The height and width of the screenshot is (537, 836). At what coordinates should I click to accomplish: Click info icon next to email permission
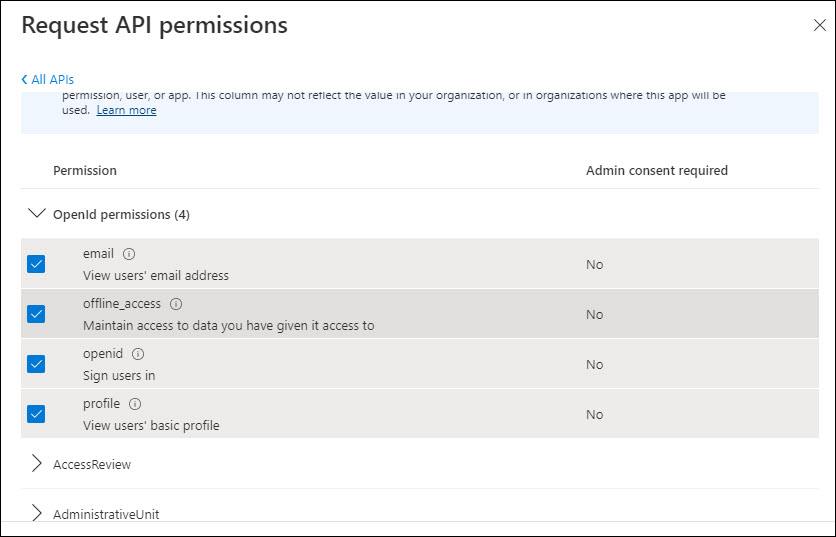tap(129, 254)
